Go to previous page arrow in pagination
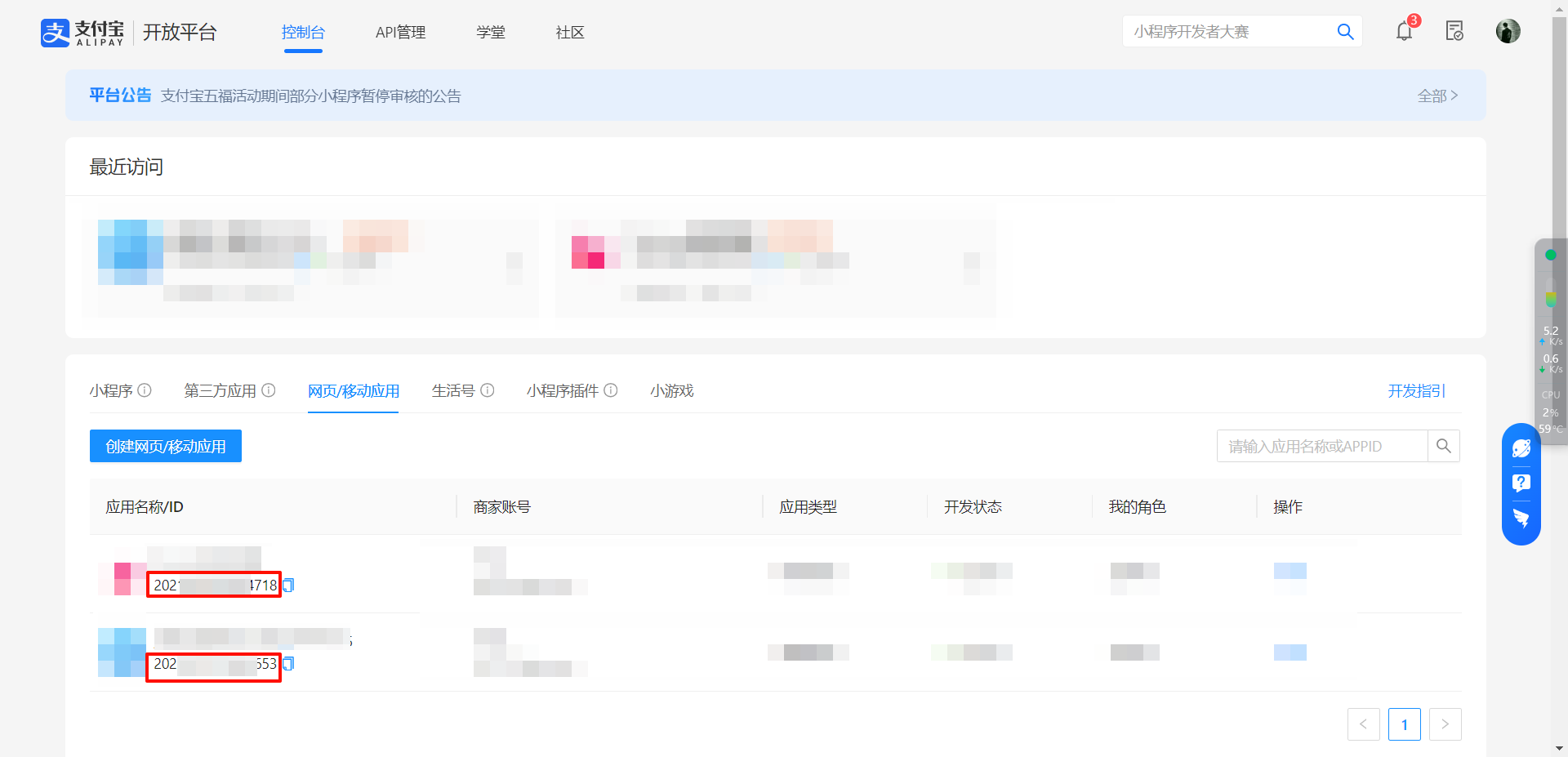 [1363, 724]
